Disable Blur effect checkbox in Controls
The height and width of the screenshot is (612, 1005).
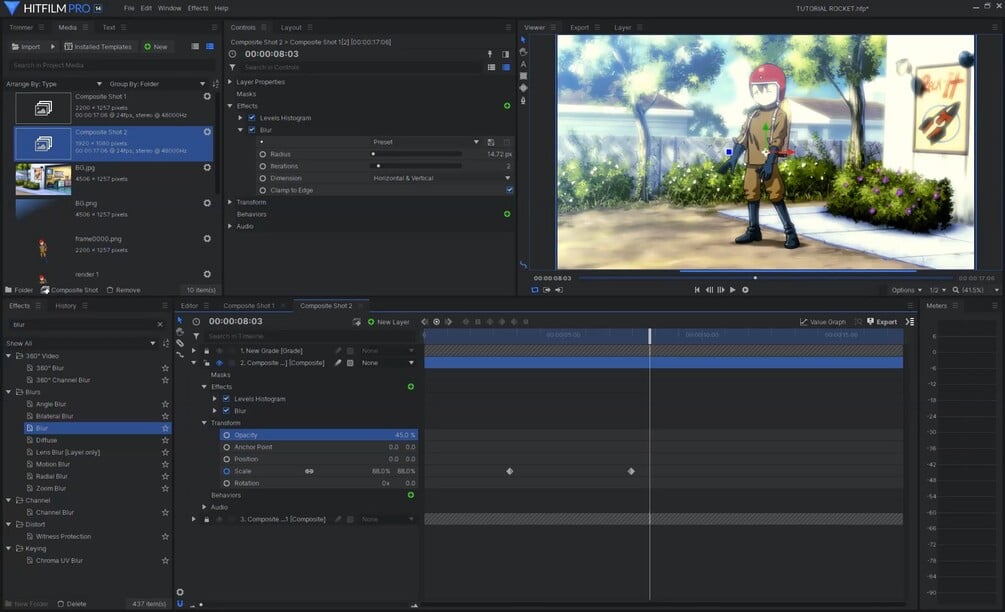(252, 130)
